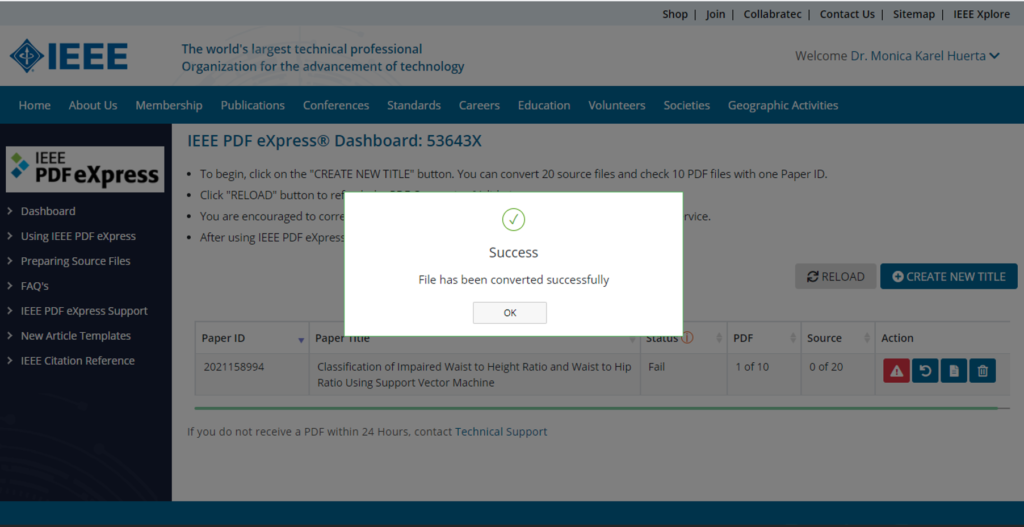Open IEEE Citation Reference sidebar item
Screen dimensions: 1024x527
(78, 360)
